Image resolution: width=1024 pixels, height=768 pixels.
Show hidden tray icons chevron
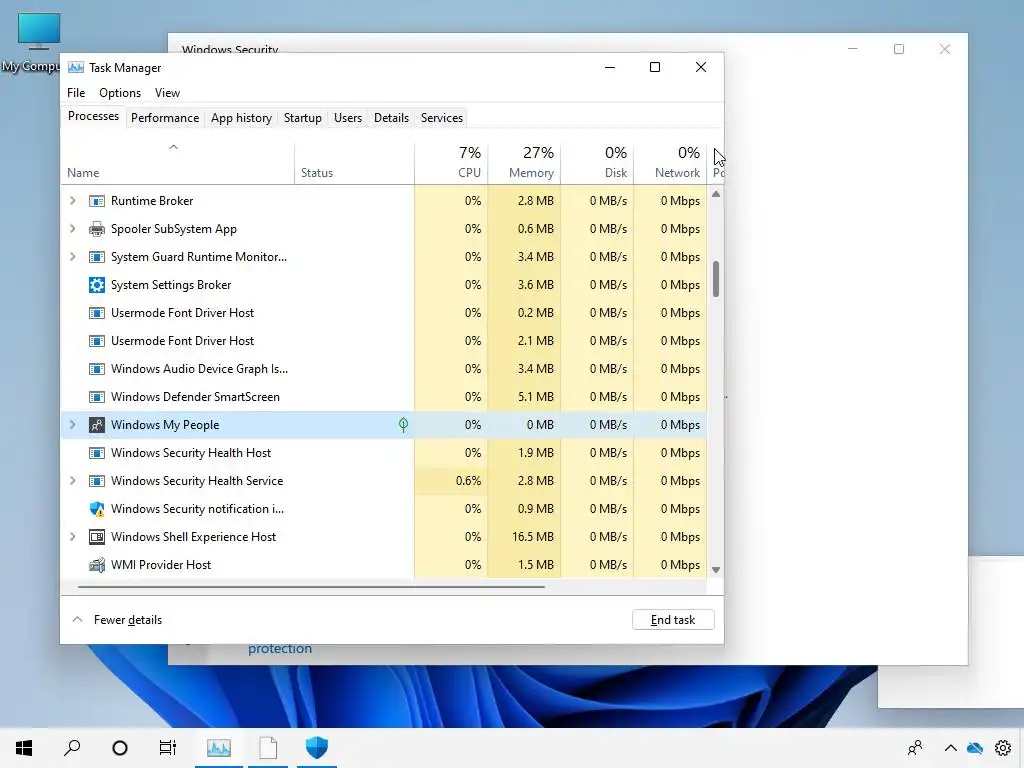pyautogui.click(x=950, y=748)
